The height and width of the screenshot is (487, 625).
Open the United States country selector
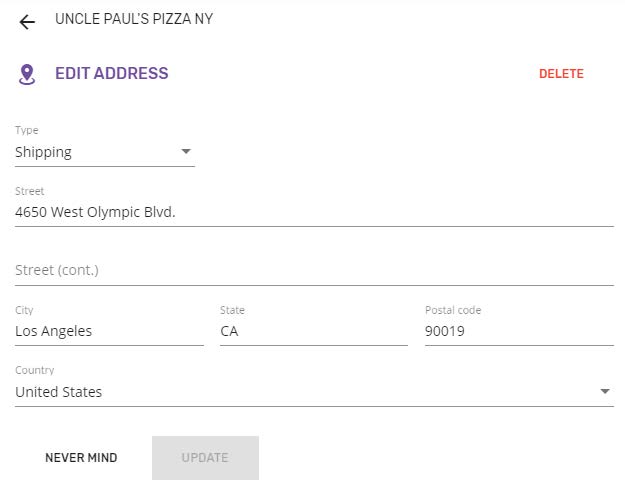point(314,392)
